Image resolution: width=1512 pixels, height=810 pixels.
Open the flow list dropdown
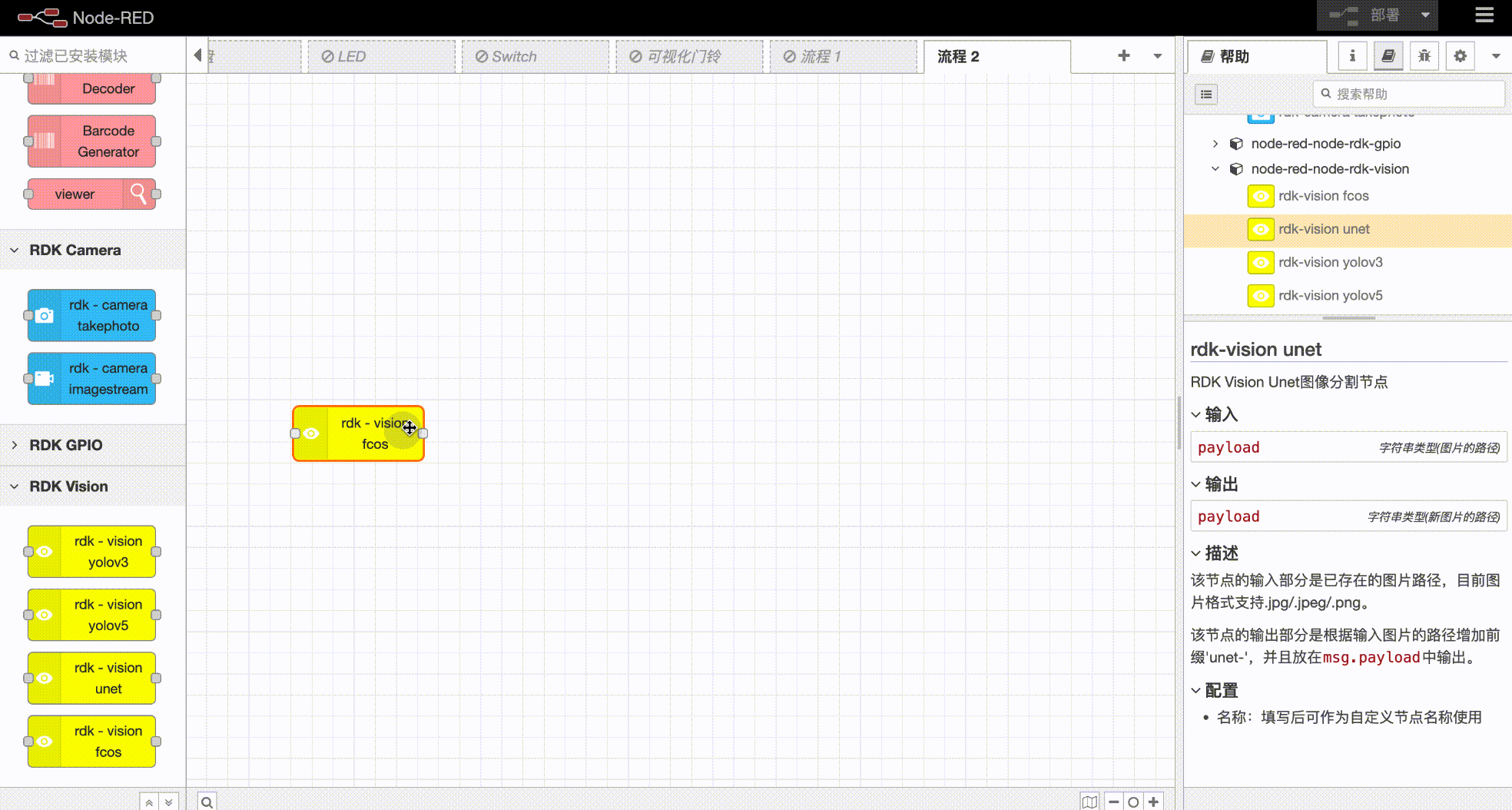coord(1158,55)
